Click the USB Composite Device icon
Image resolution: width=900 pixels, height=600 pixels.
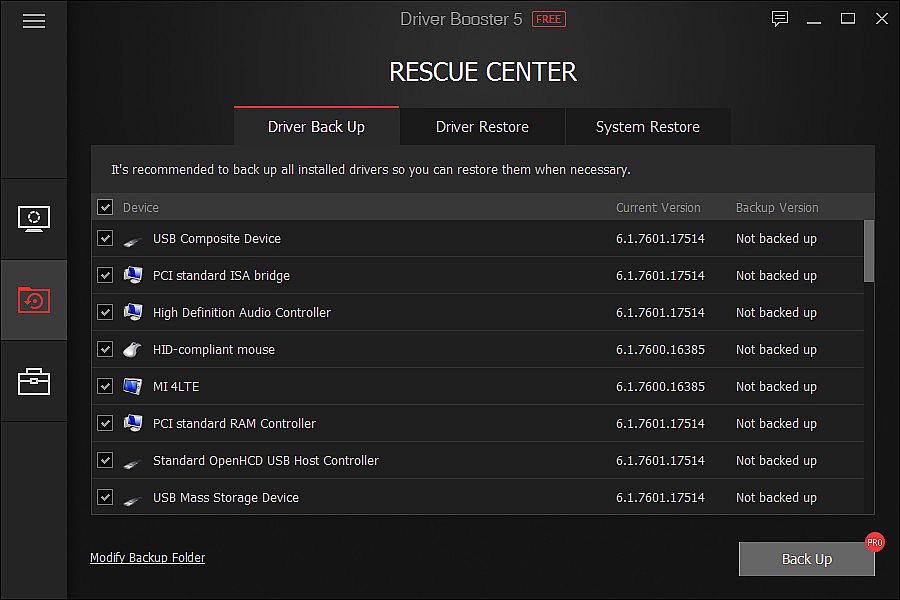[x=133, y=240]
